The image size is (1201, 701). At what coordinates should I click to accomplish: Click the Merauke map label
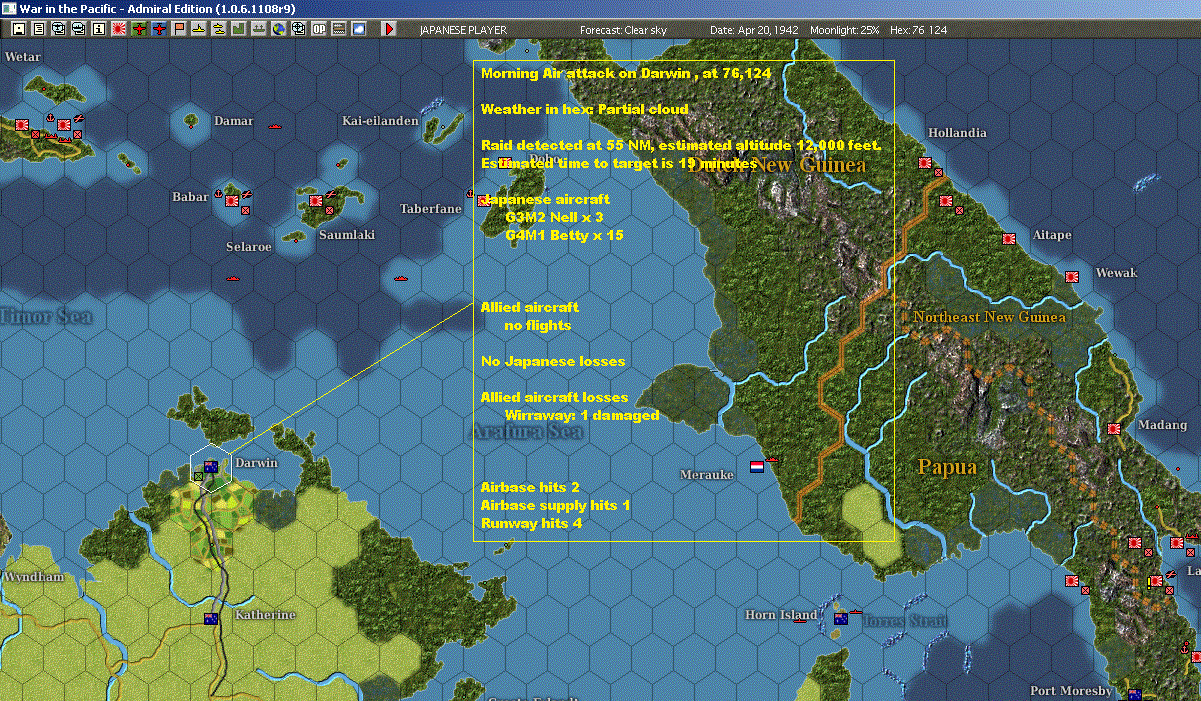pos(707,474)
